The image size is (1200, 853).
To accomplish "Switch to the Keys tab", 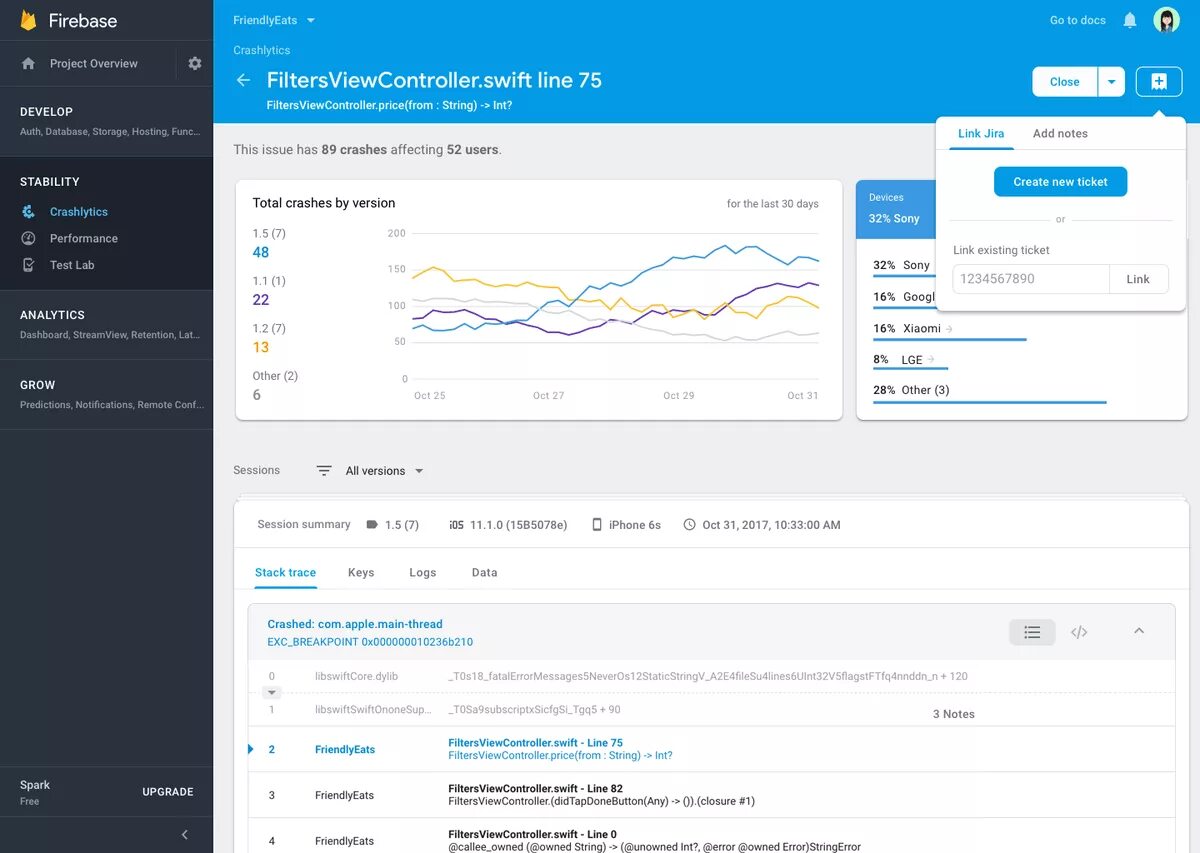I will click(x=361, y=573).
